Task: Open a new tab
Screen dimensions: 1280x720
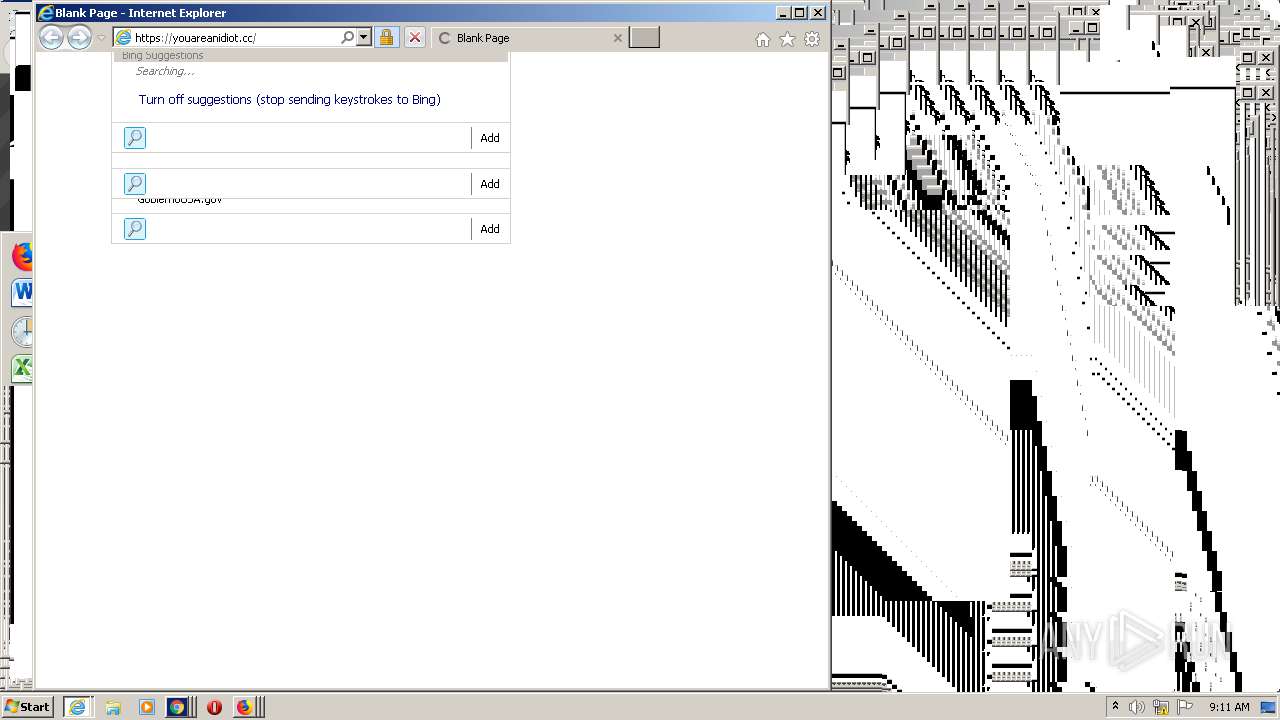Action: pyautogui.click(x=644, y=38)
